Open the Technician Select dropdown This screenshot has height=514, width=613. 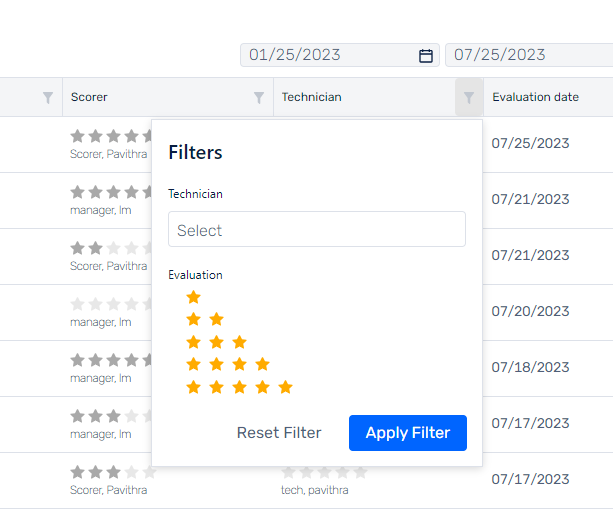tap(317, 229)
